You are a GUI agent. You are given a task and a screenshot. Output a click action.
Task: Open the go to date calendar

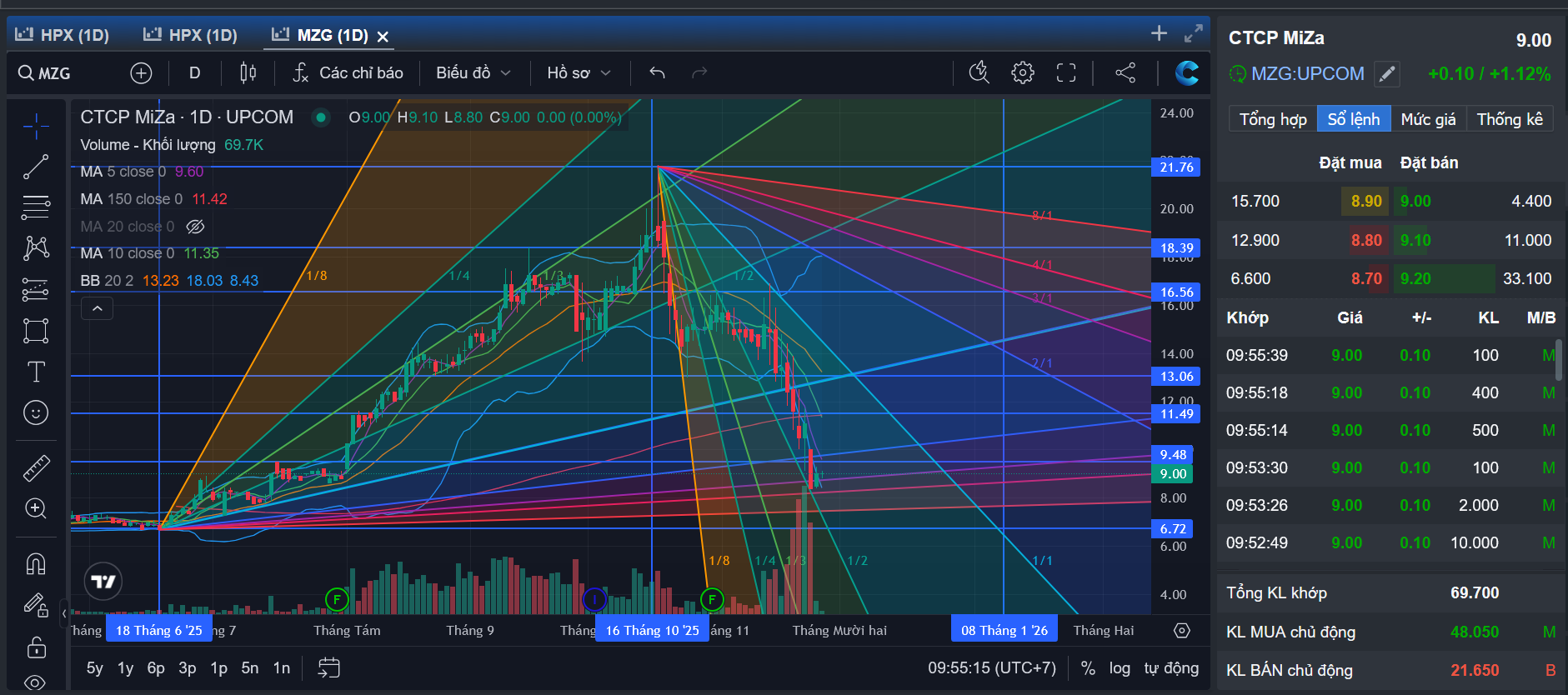tap(329, 668)
